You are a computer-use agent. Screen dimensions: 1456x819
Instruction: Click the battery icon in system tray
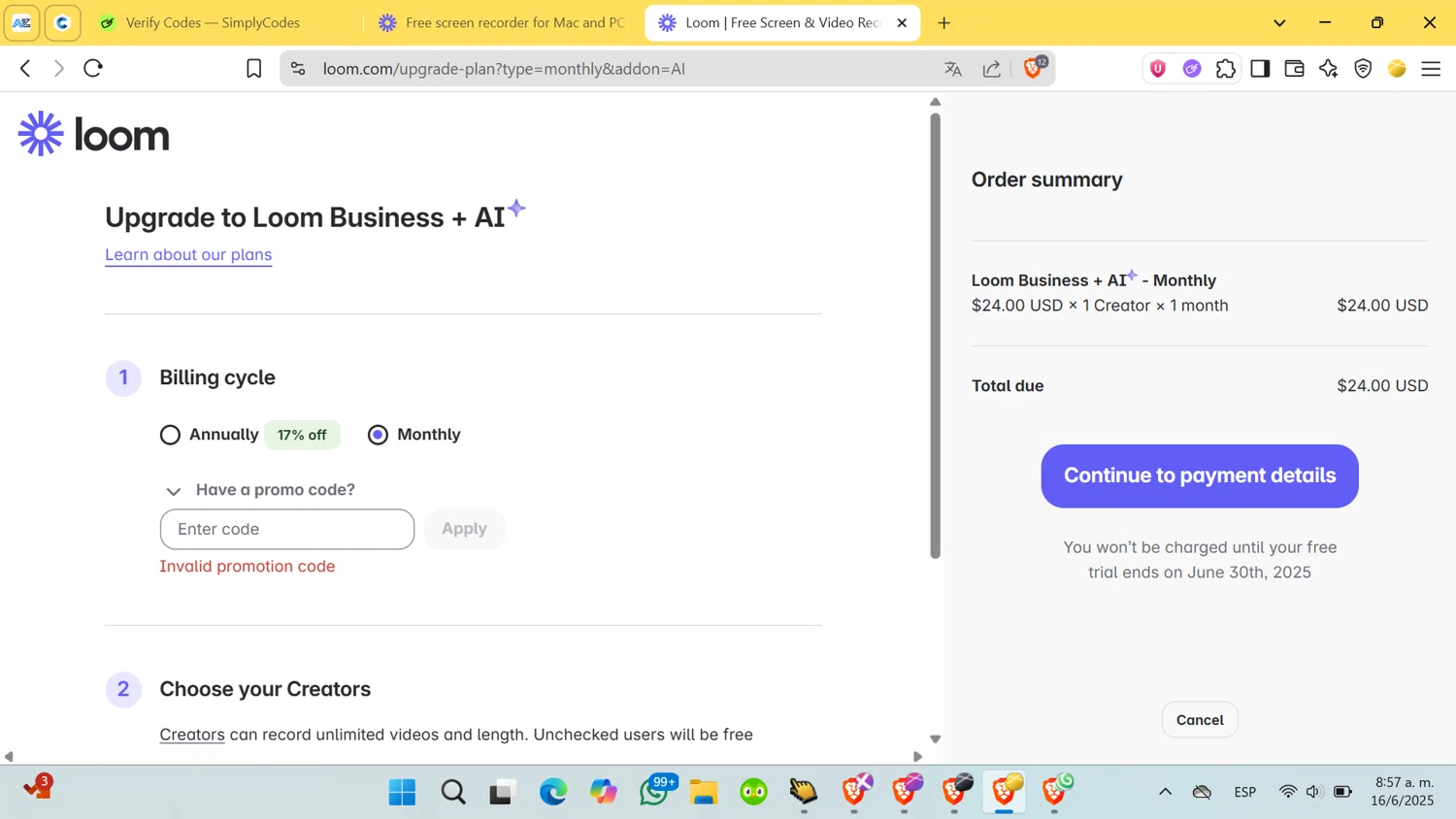tap(1343, 792)
